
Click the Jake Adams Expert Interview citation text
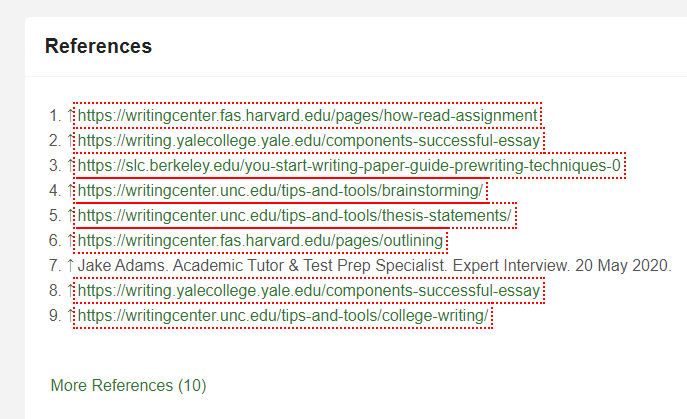[375, 266]
